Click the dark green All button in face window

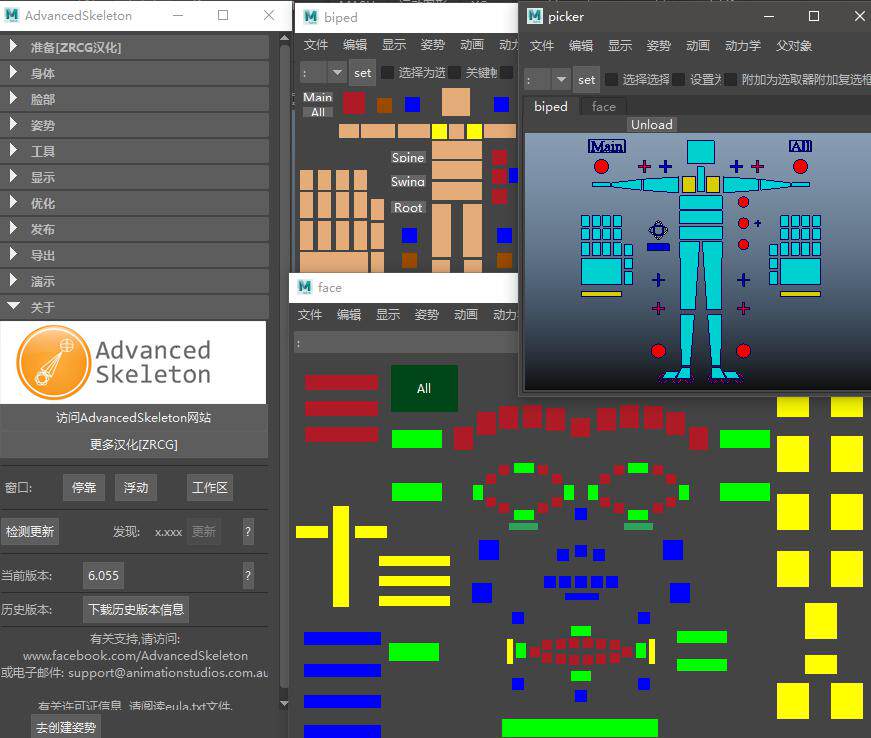click(x=424, y=388)
